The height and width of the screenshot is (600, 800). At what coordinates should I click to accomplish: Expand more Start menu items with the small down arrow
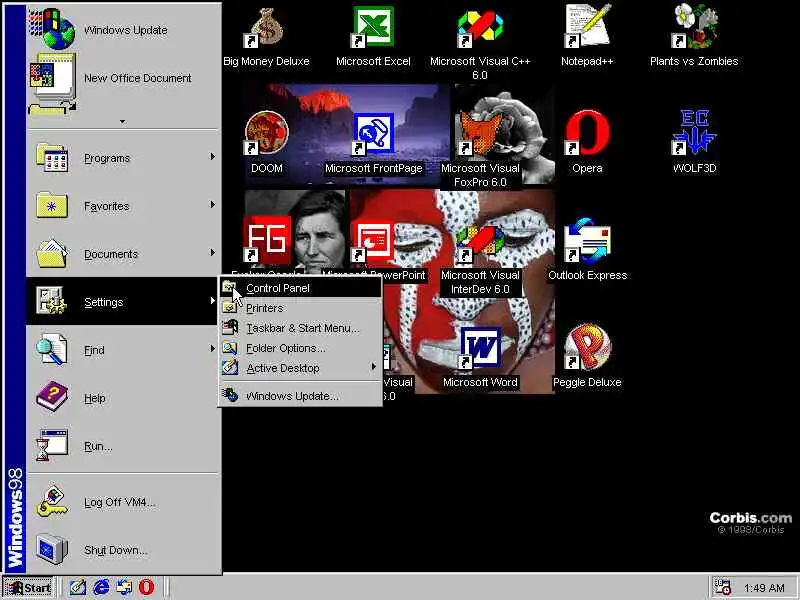(122, 121)
